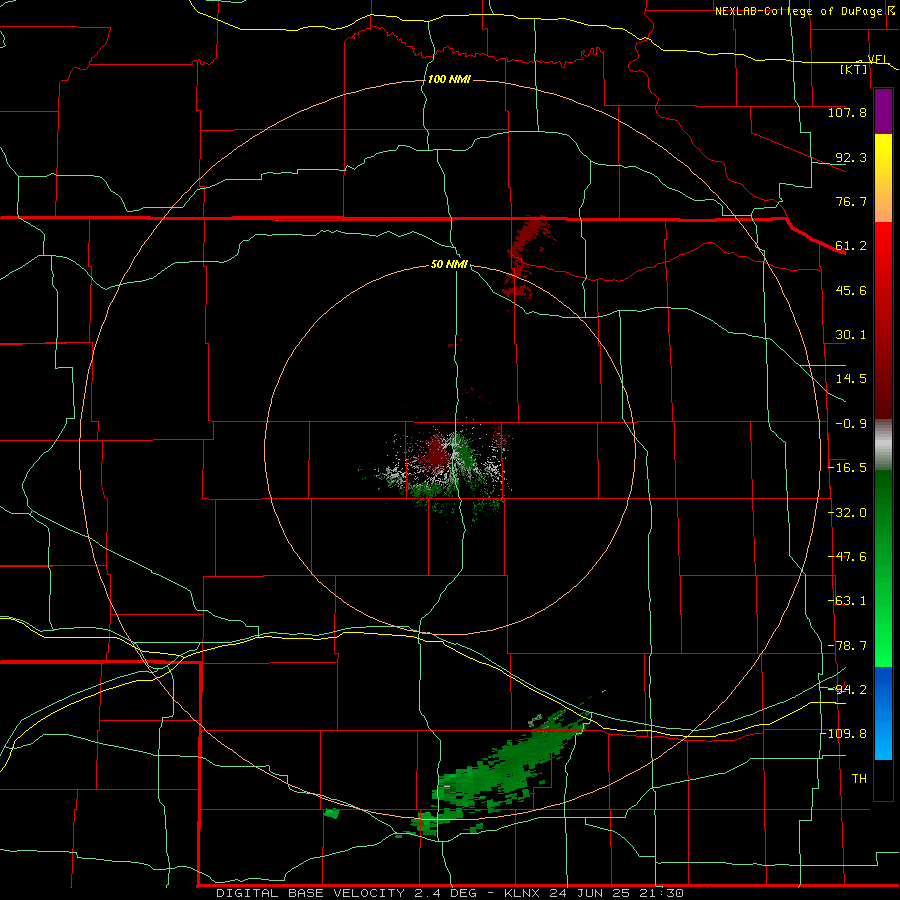This screenshot has width=900, height=900.
Task: Click the Digital Base Velocity caption text
Action: (449, 893)
